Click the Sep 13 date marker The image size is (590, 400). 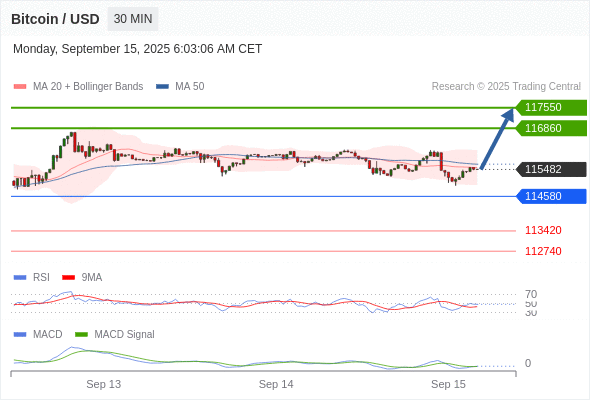[x=103, y=384]
